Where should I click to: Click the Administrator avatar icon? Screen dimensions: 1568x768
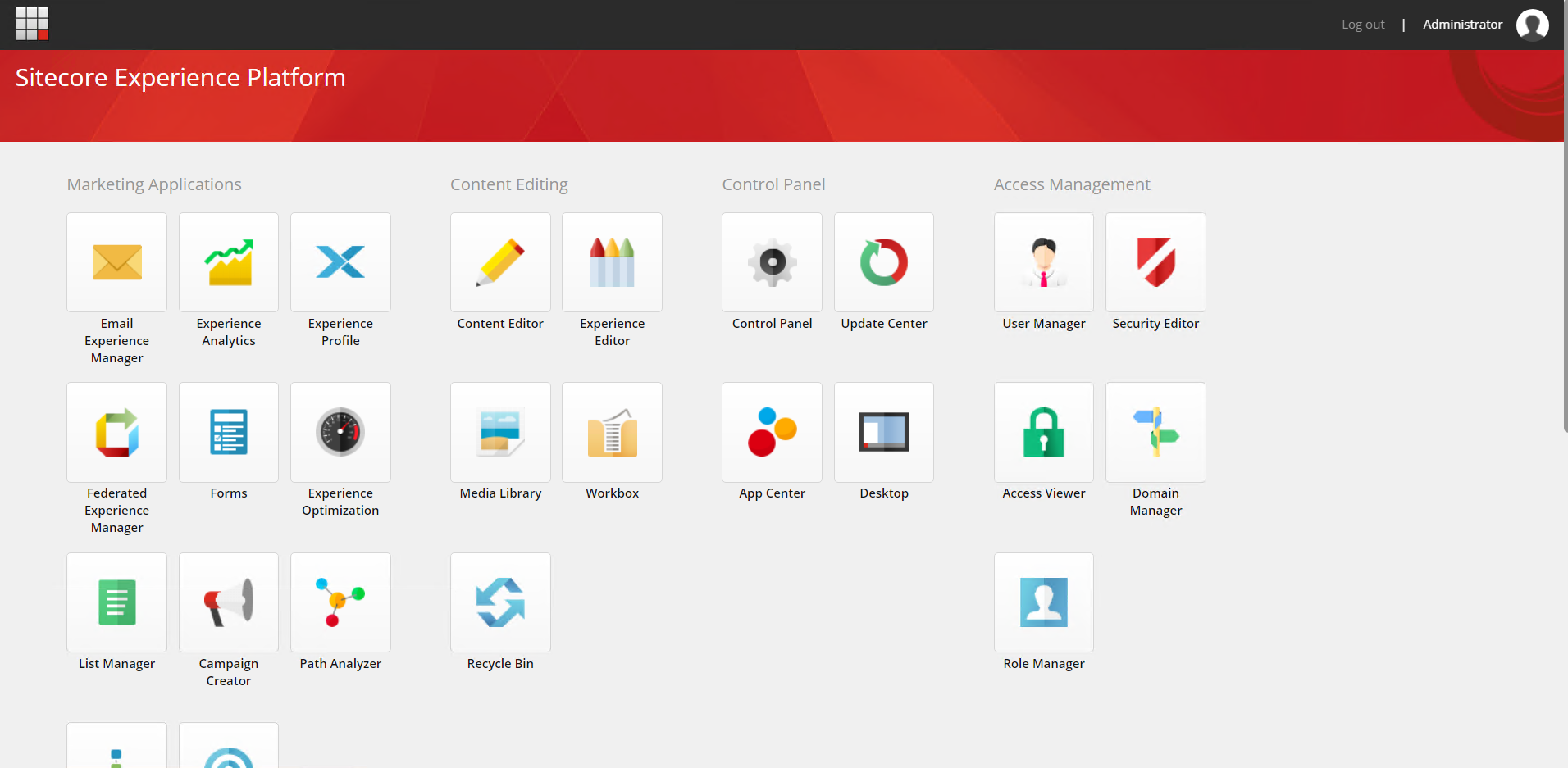point(1532,25)
